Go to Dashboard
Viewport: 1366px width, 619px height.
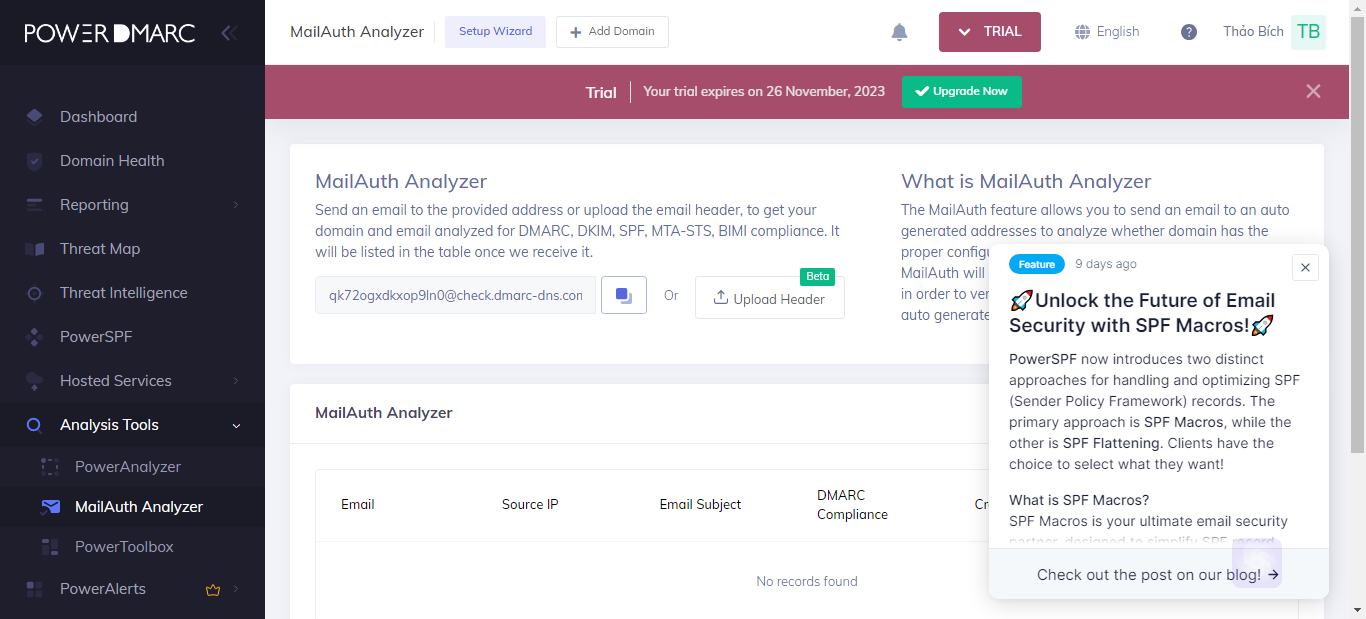98,117
